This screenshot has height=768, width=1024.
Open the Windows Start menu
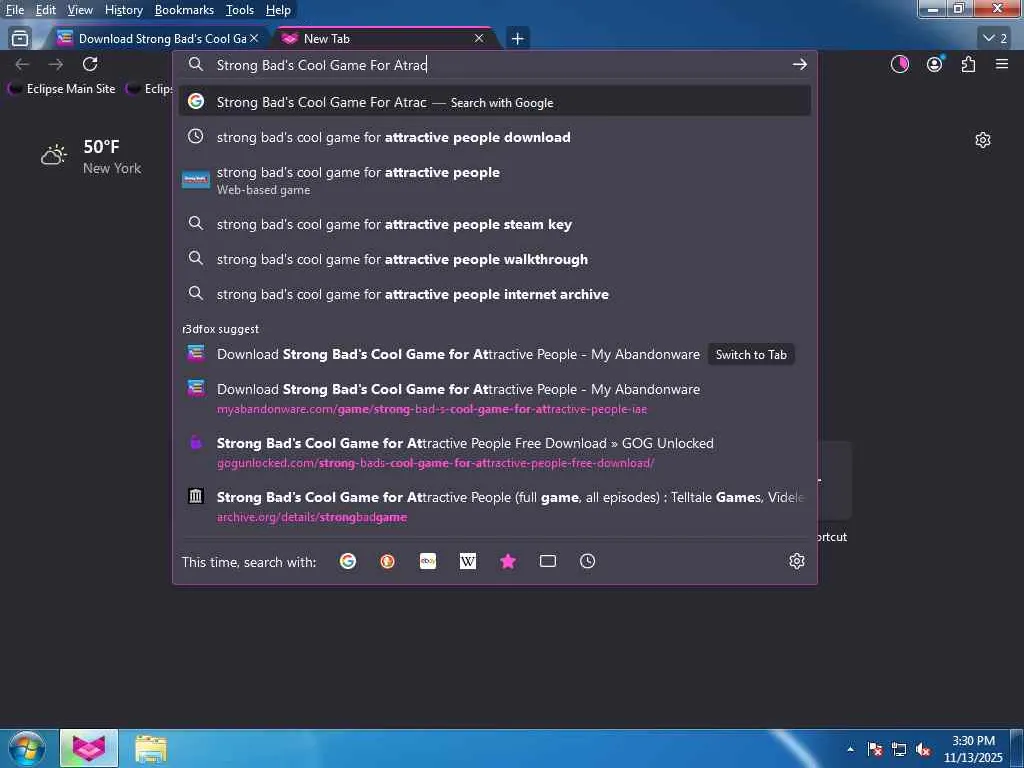26,748
